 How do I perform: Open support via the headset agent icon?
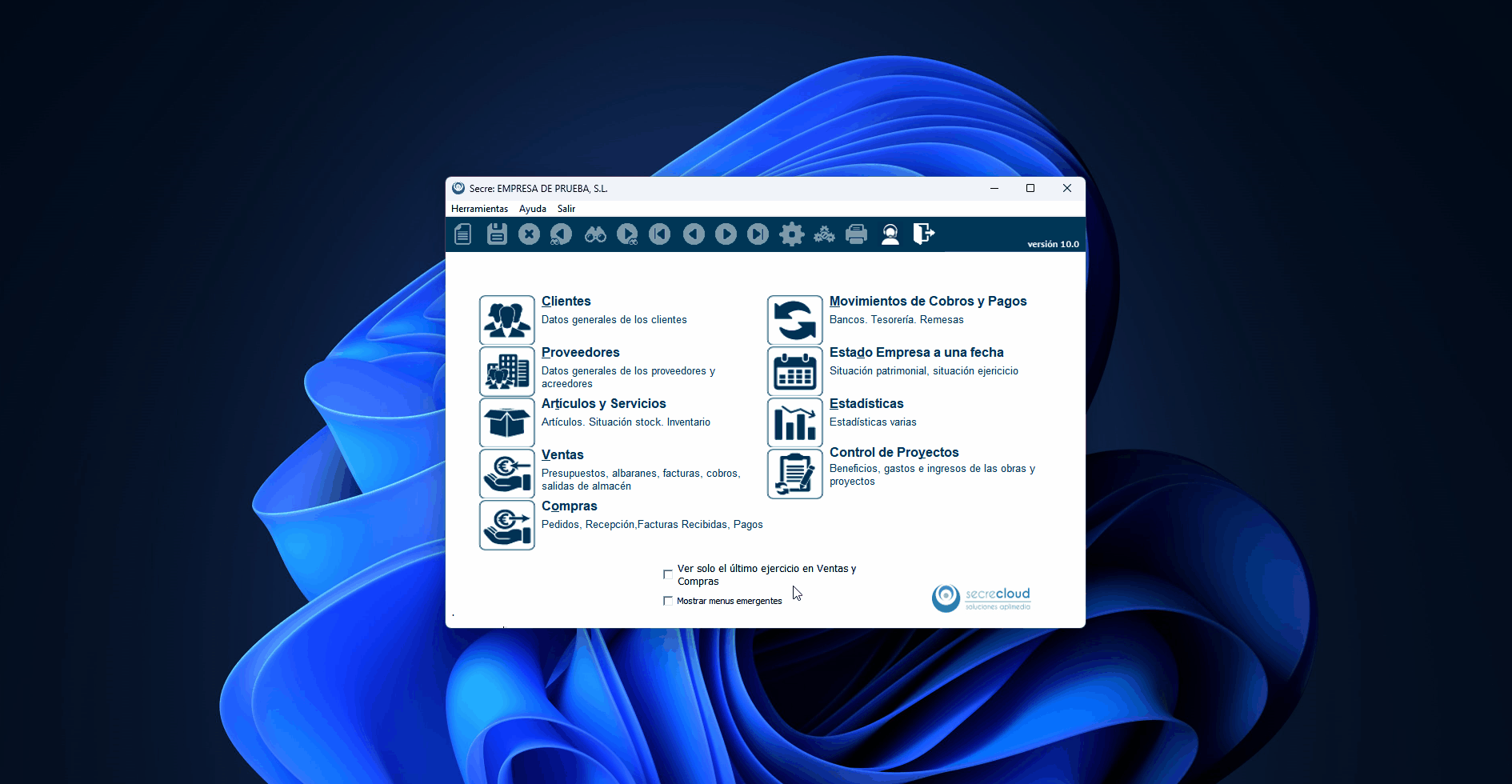pos(890,234)
